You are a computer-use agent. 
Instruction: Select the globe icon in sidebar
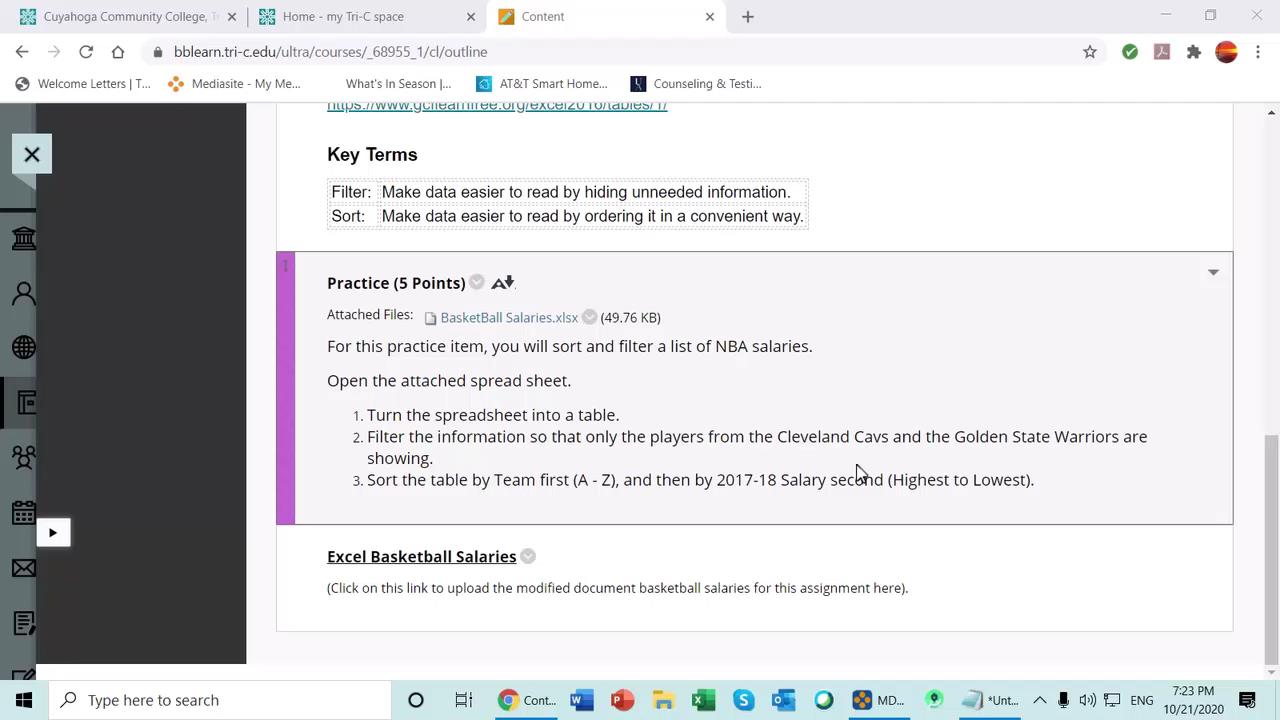tap(24, 347)
